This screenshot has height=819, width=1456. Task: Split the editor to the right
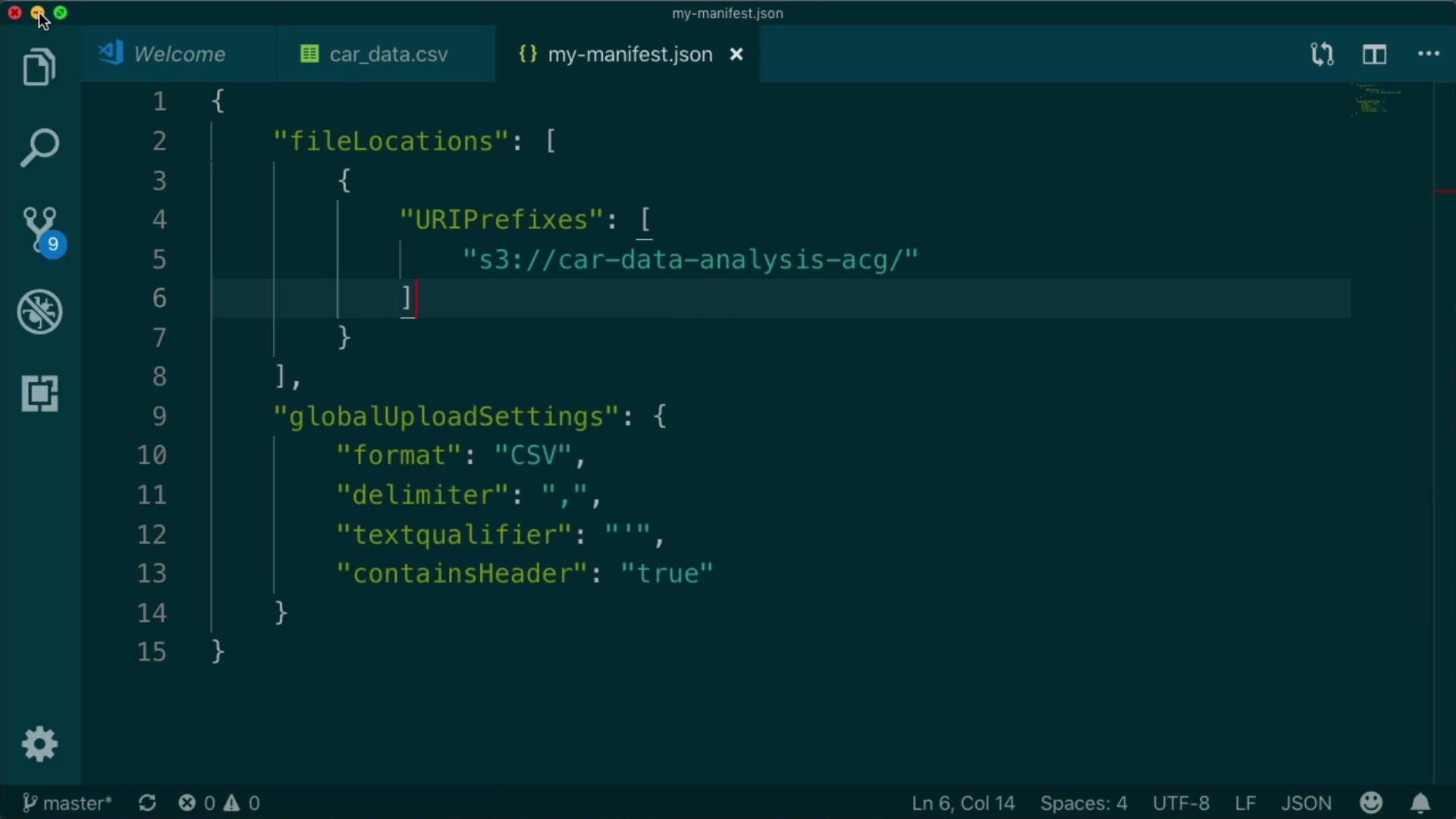tap(1374, 55)
